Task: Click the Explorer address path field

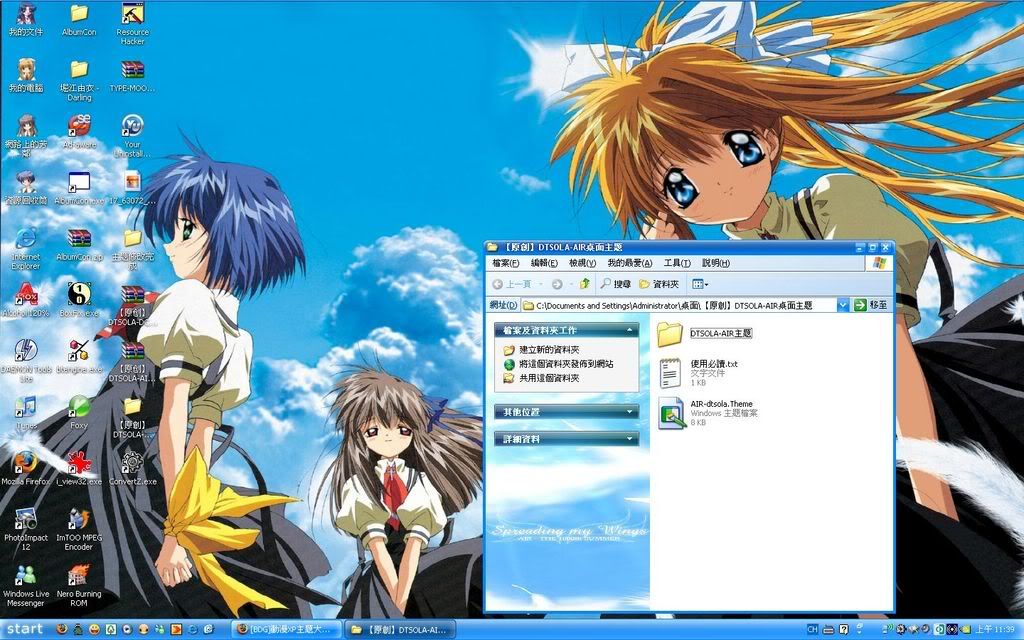Action: pyautogui.click(x=679, y=305)
